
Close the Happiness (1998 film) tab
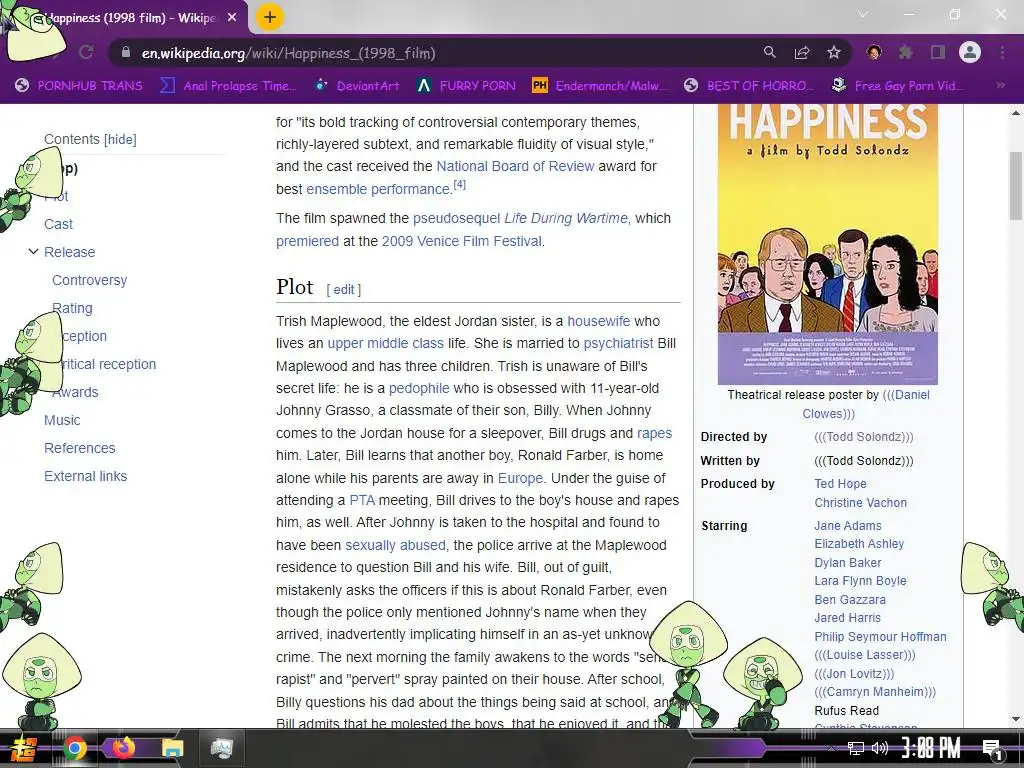coord(232,18)
